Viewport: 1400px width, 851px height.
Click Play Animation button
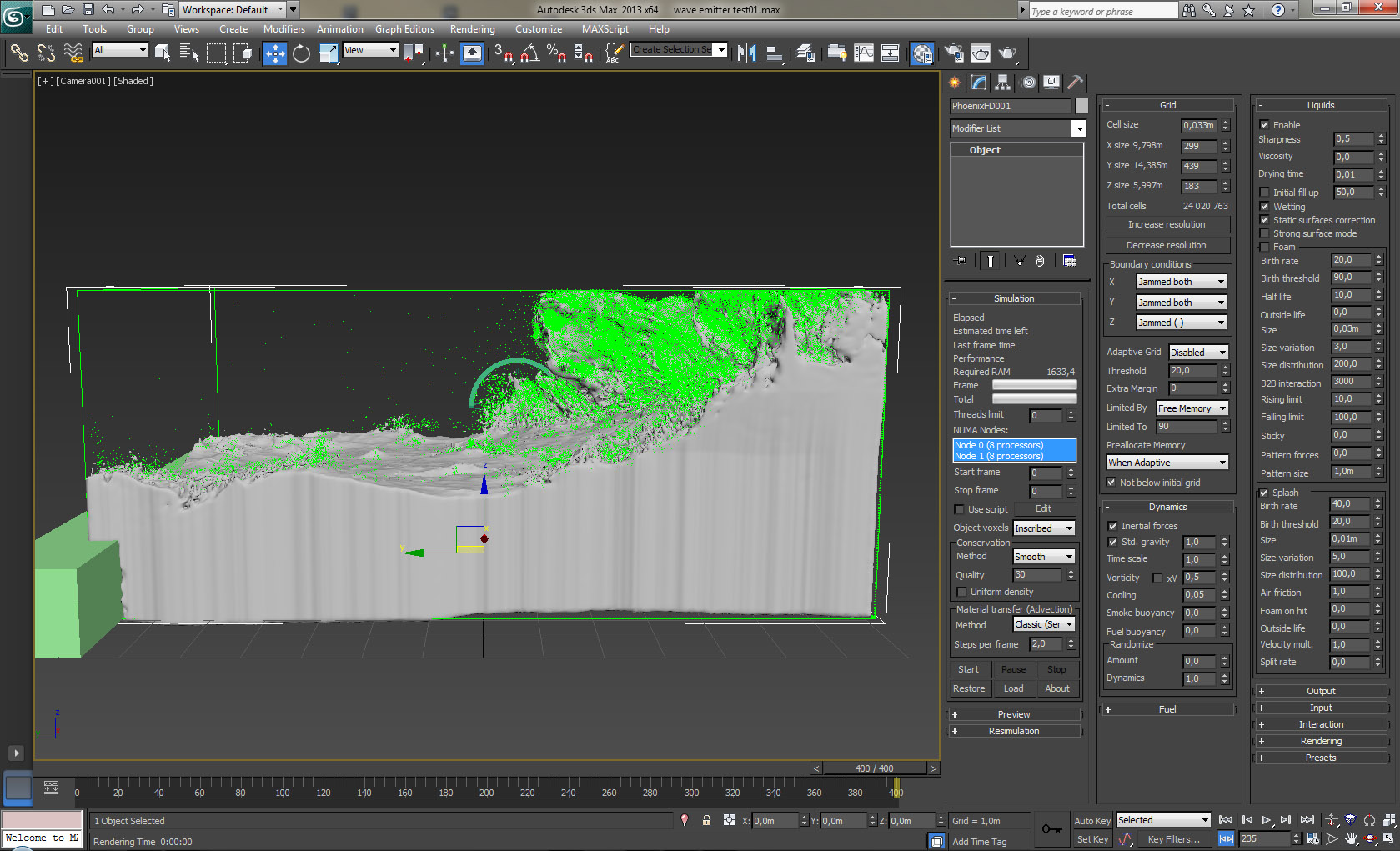pos(1267,820)
